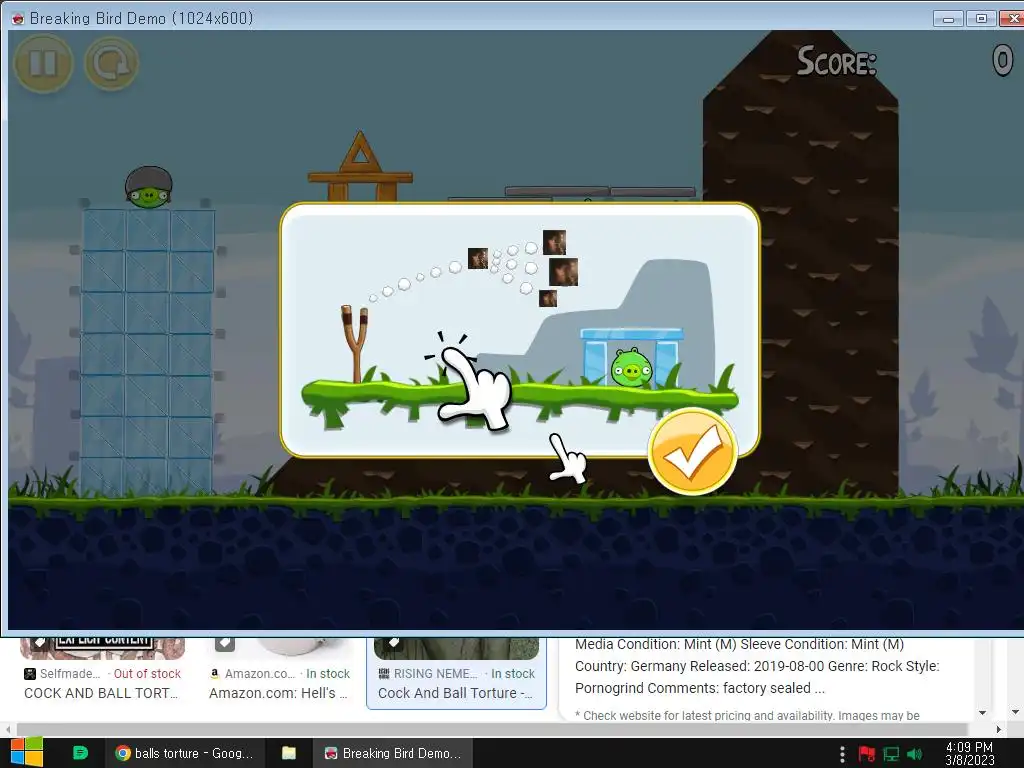Click the helmet pig atop the glass tower
The height and width of the screenshot is (768, 1024).
[x=149, y=187]
